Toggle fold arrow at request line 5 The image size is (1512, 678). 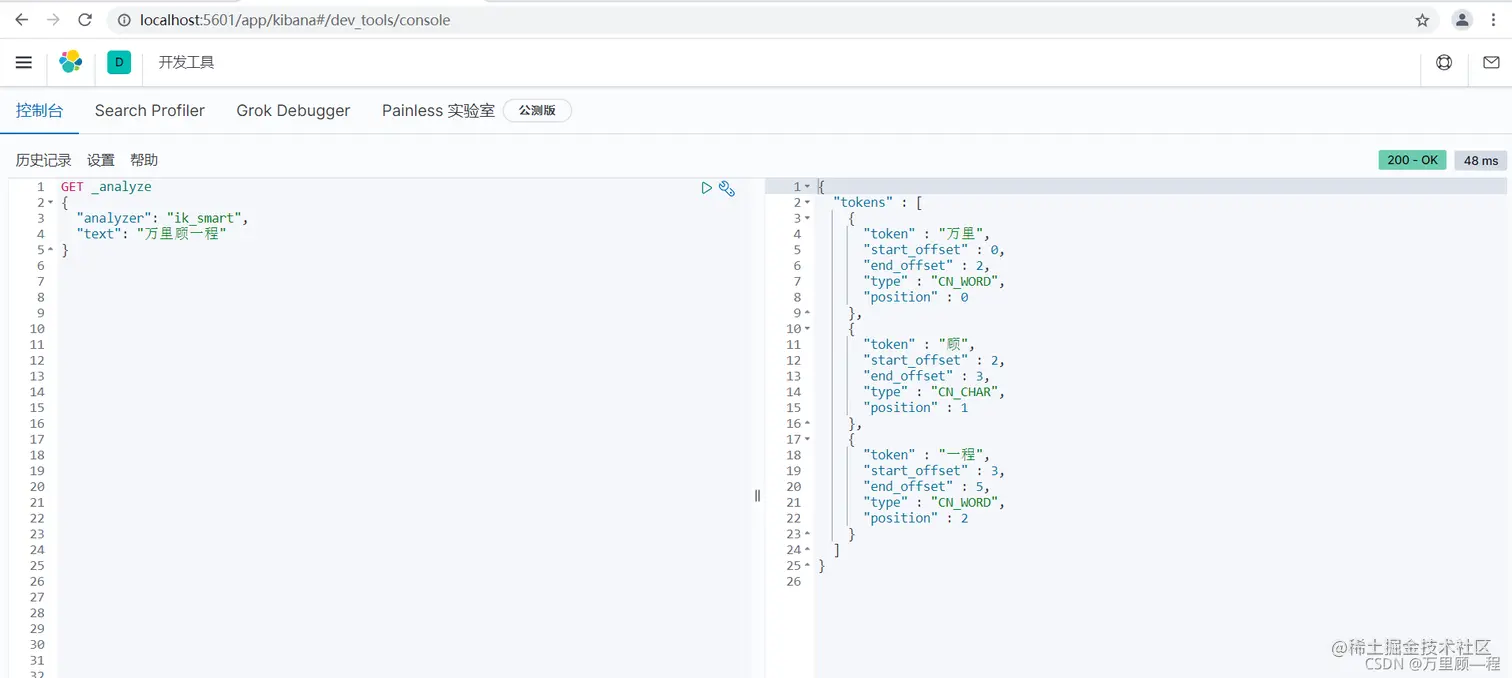51,250
